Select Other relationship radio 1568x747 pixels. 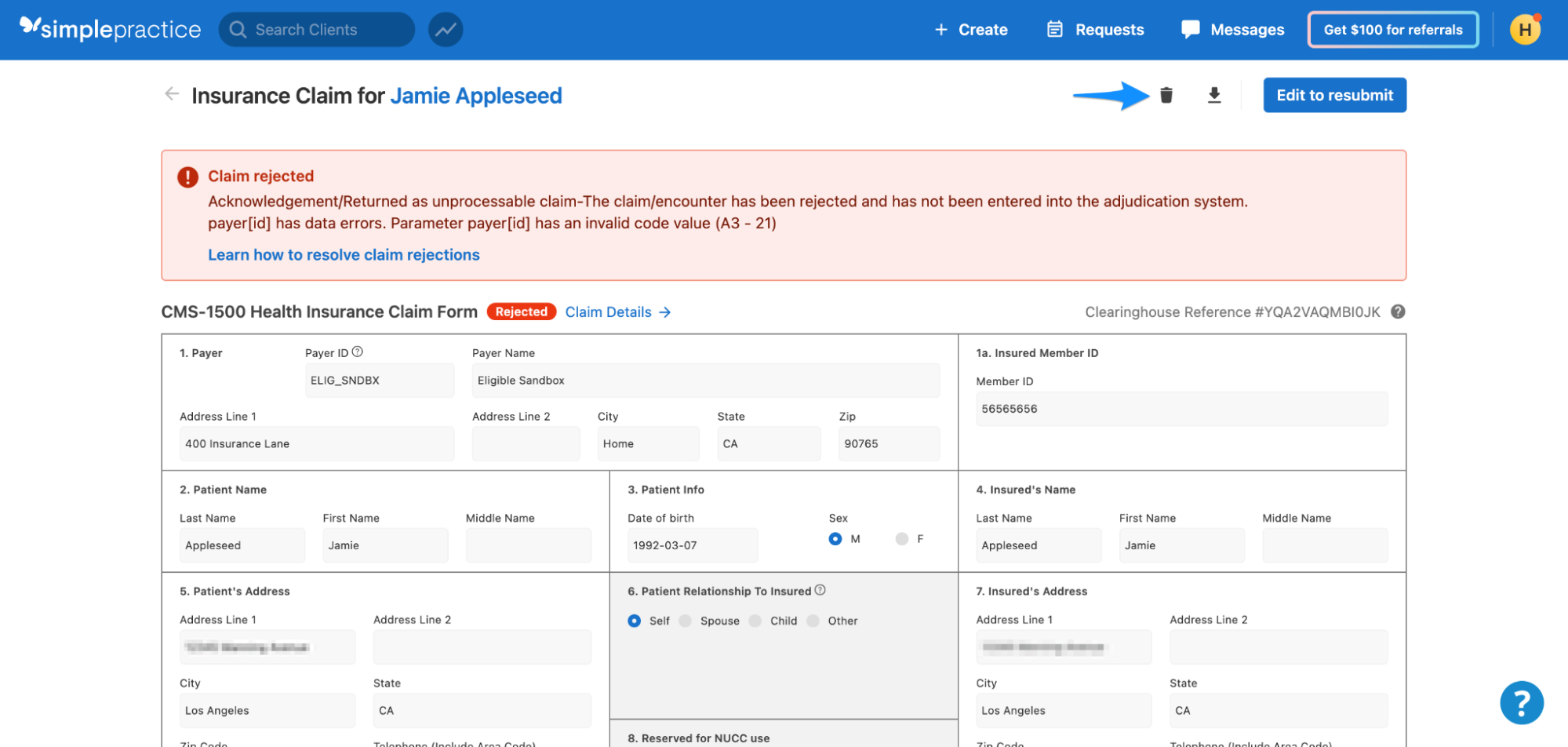(x=813, y=621)
